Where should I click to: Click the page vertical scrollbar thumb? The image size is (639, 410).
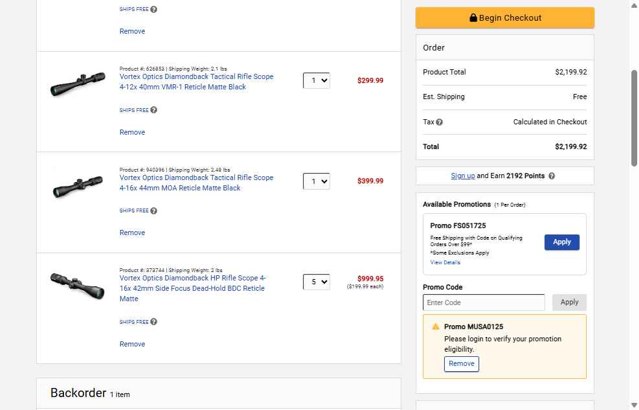[634, 118]
